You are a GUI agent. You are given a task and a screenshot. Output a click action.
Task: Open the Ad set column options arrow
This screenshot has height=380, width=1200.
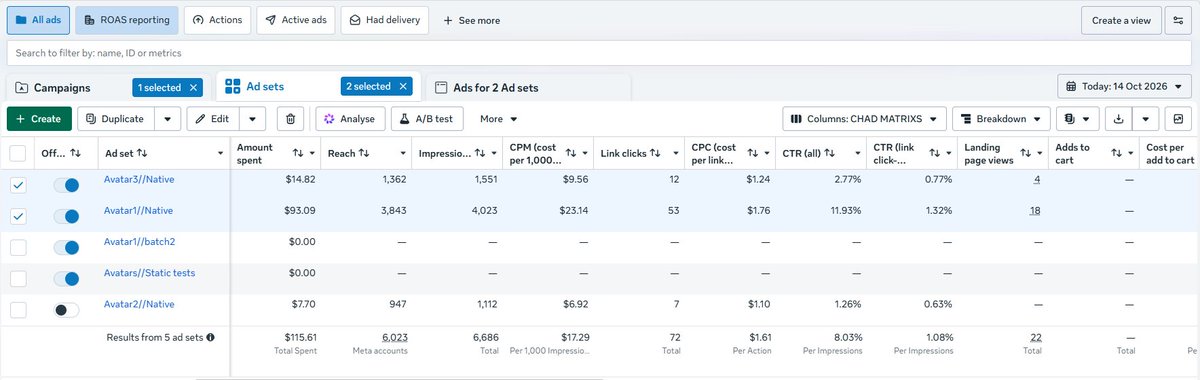[220, 153]
